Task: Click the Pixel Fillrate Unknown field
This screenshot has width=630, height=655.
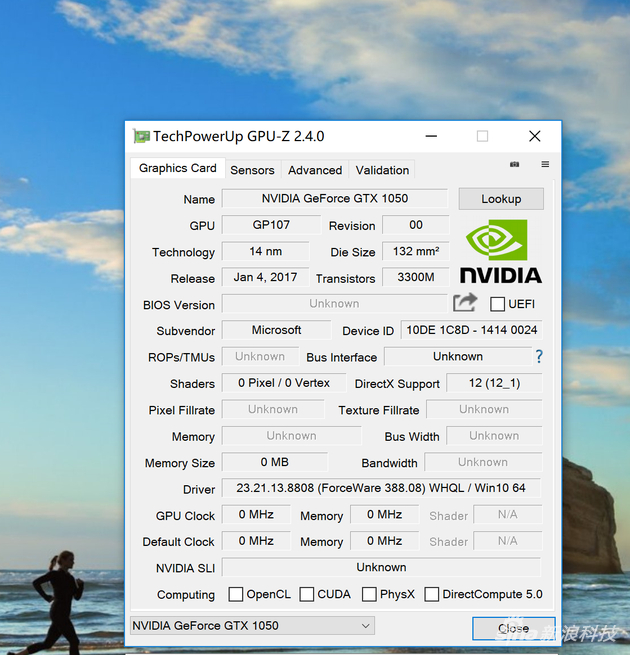Action: pyautogui.click(x=273, y=409)
